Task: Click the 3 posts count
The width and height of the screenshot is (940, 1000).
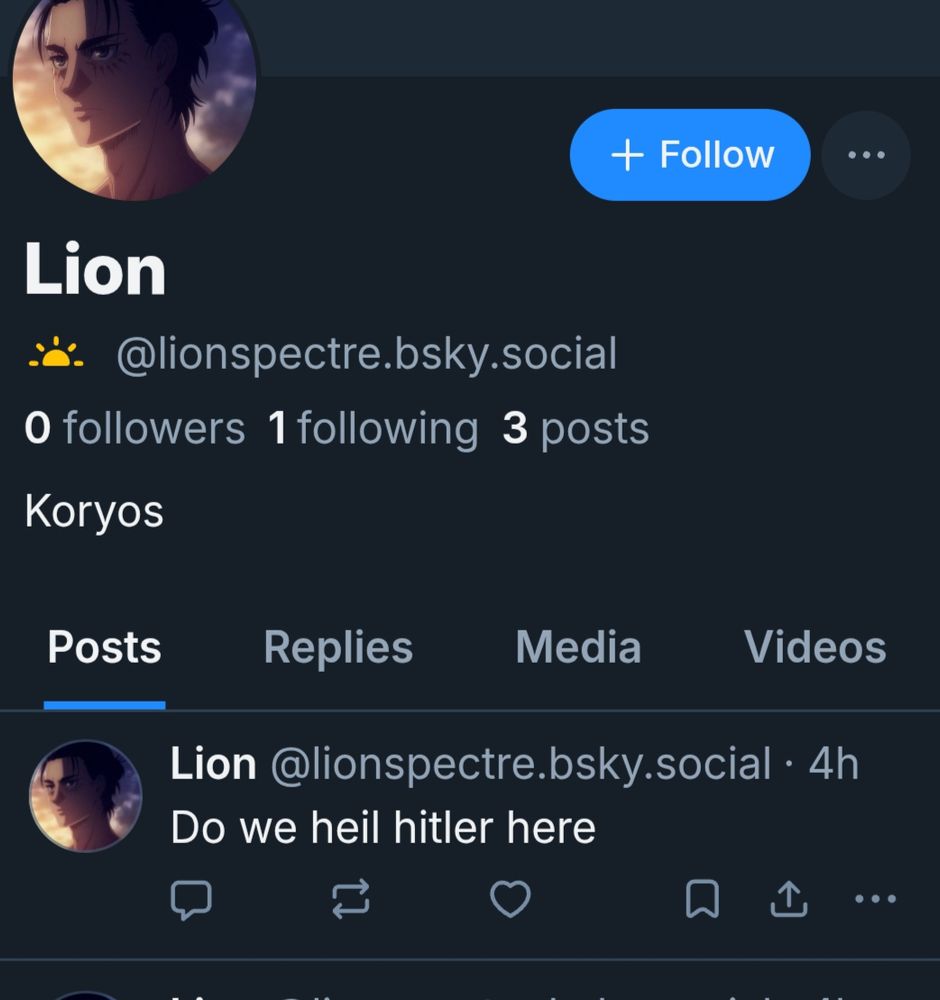Action: pos(576,428)
